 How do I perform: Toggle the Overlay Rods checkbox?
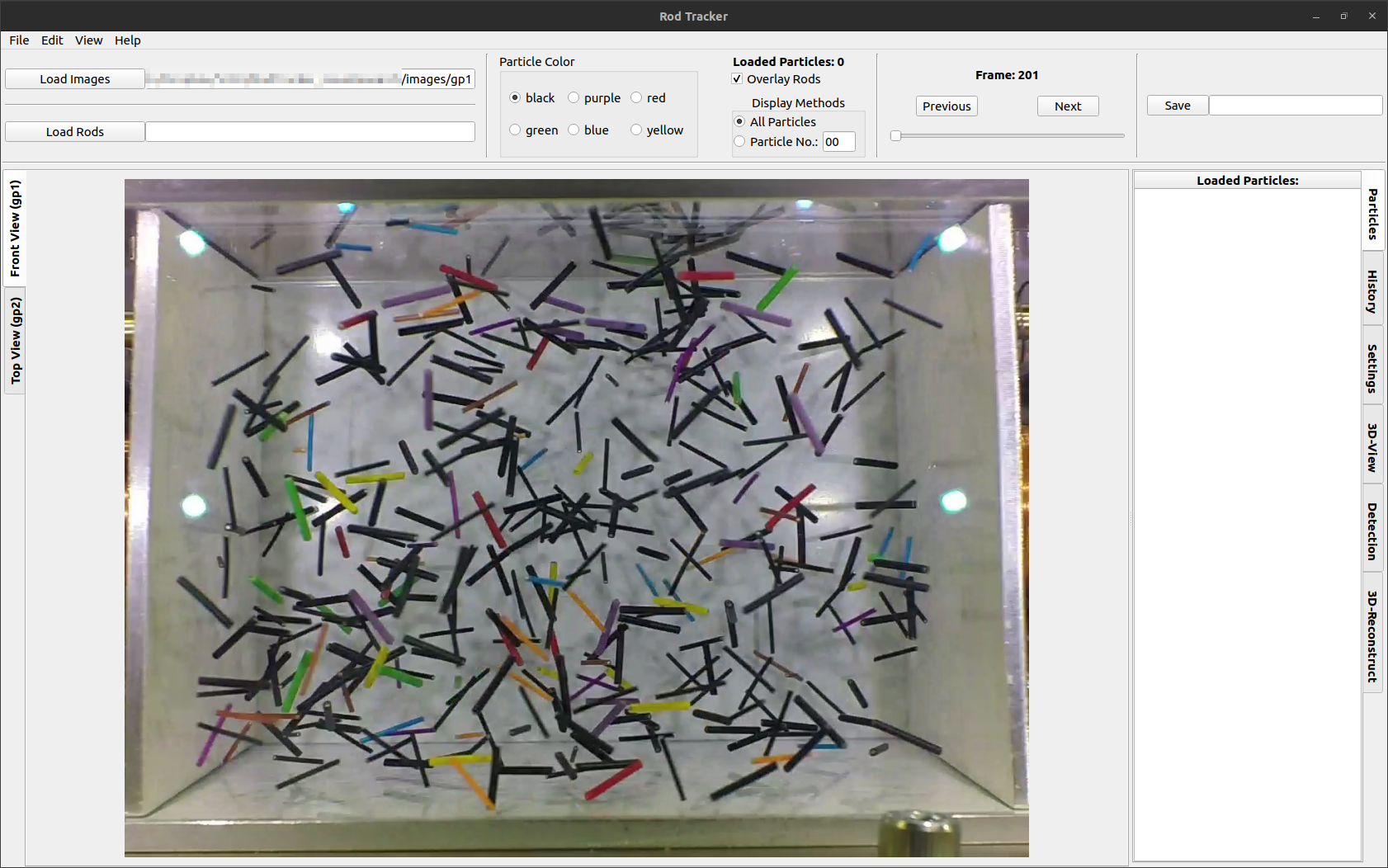click(x=776, y=79)
